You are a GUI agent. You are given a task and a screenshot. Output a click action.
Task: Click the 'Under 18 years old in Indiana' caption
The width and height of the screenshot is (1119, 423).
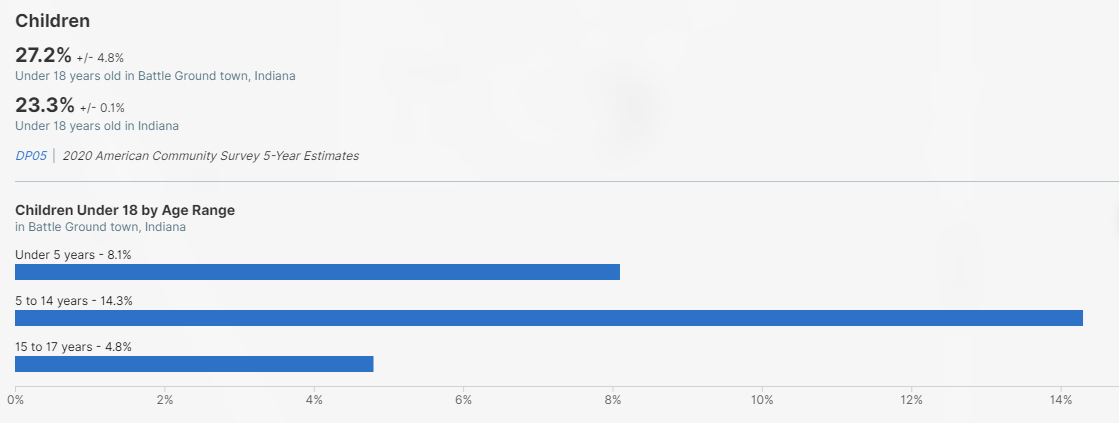[x=97, y=126]
